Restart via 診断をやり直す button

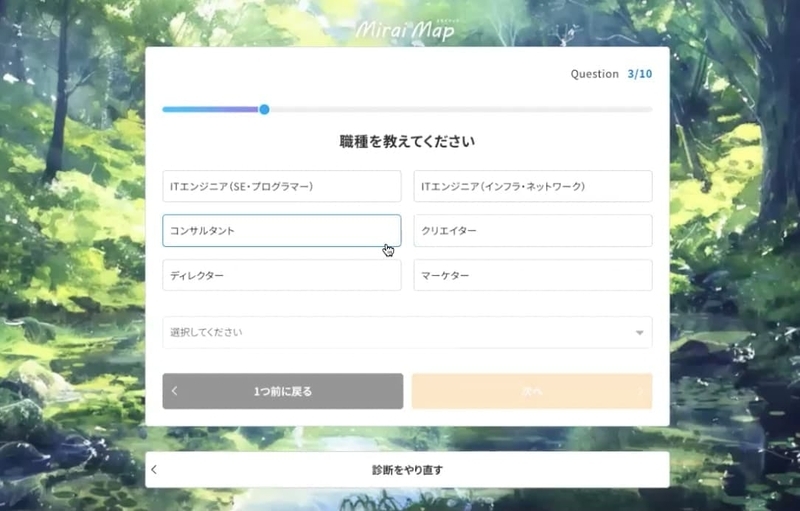(407, 470)
